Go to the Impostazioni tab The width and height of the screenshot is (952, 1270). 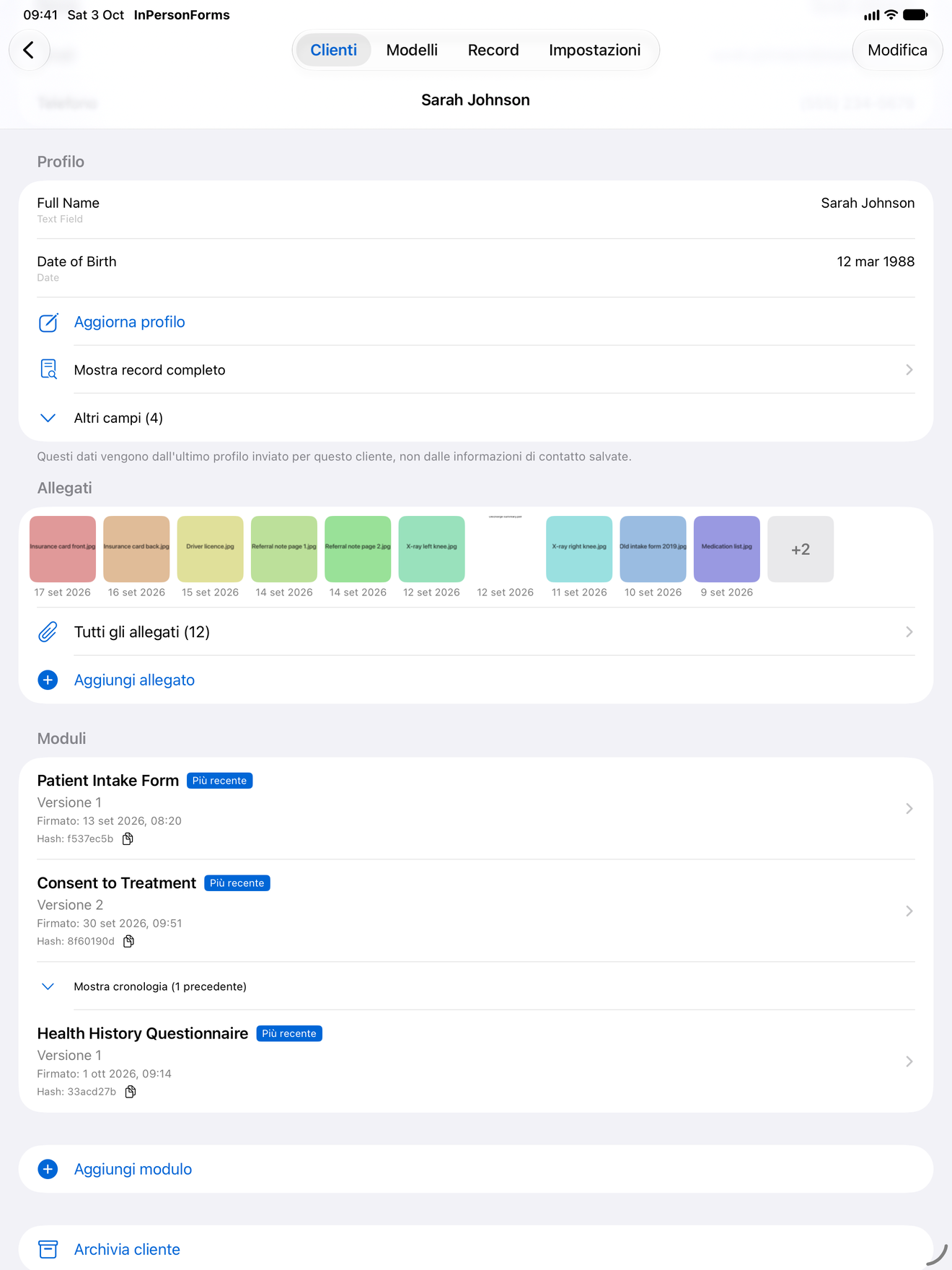[594, 50]
